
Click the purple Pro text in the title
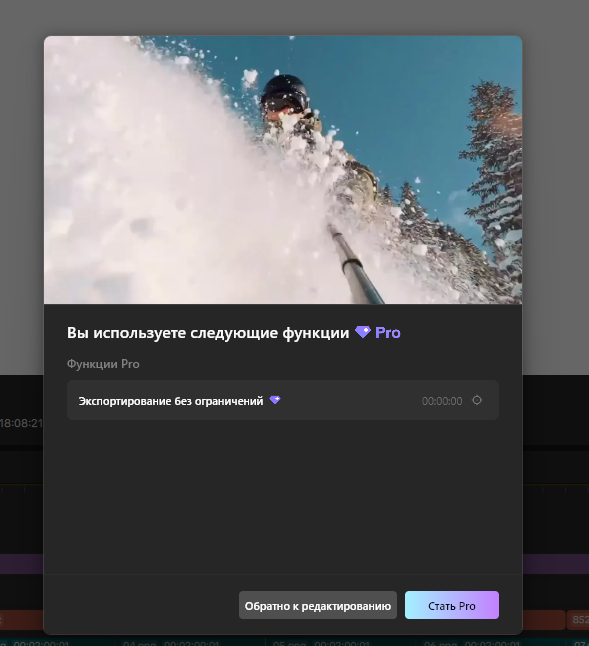(388, 332)
